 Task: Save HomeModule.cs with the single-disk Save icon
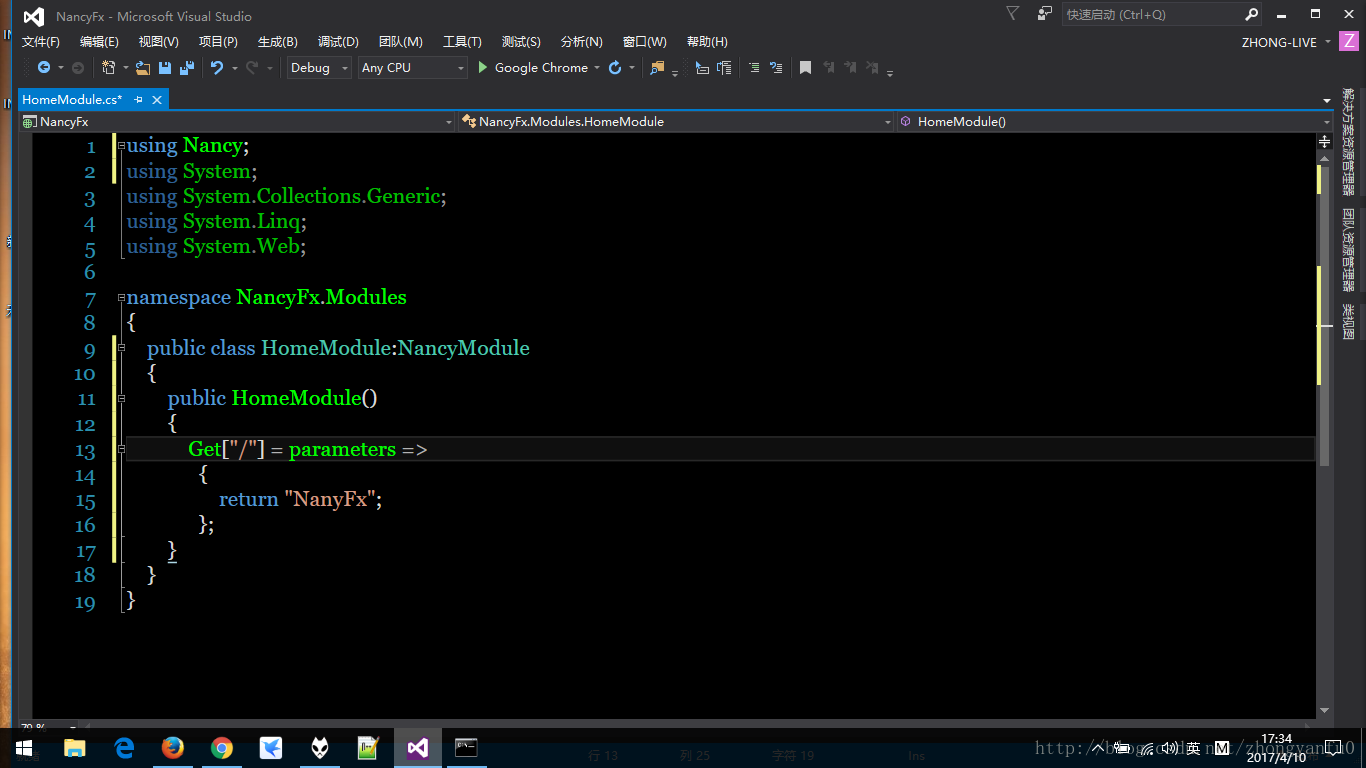pyautogui.click(x=165, y=68)
